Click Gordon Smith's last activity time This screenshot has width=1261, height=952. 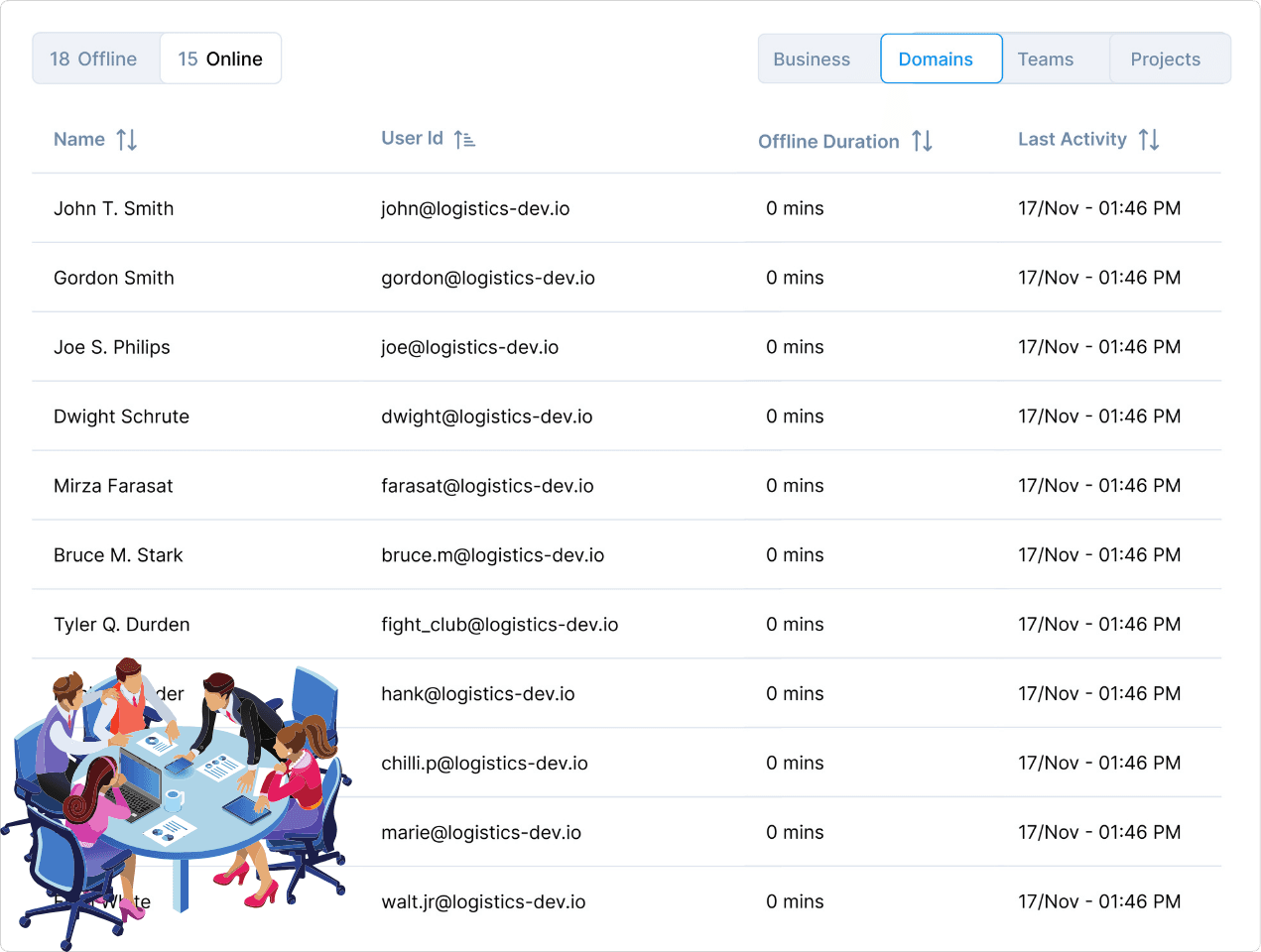pos(1099,278)
